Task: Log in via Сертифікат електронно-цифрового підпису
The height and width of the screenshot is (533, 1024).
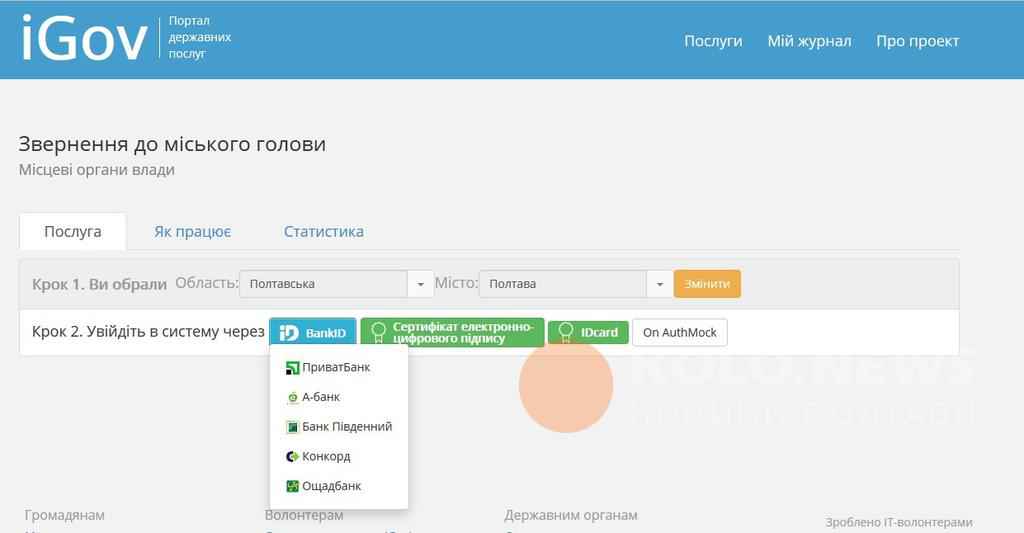Action: pyautogui.click(x=452, y=332)
